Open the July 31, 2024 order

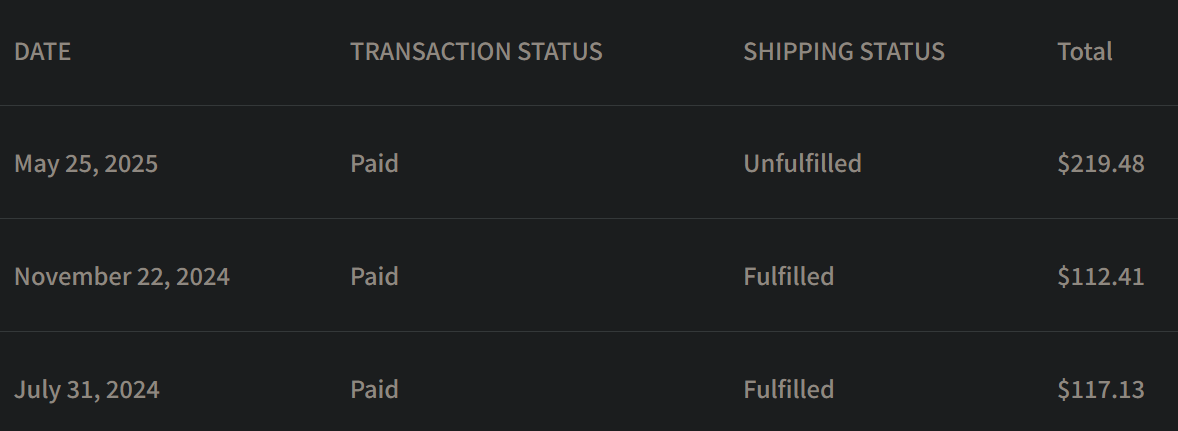87,390
